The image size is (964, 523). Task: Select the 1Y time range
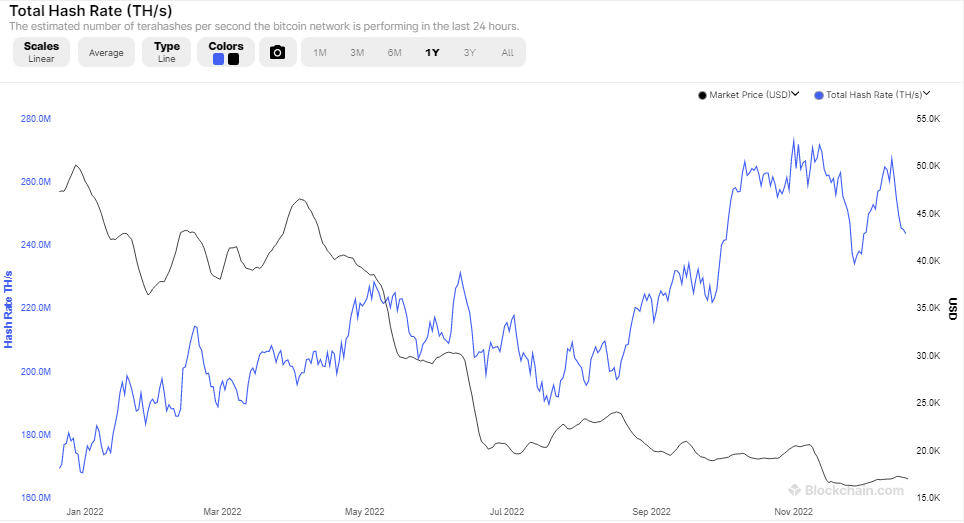point(432,53)
